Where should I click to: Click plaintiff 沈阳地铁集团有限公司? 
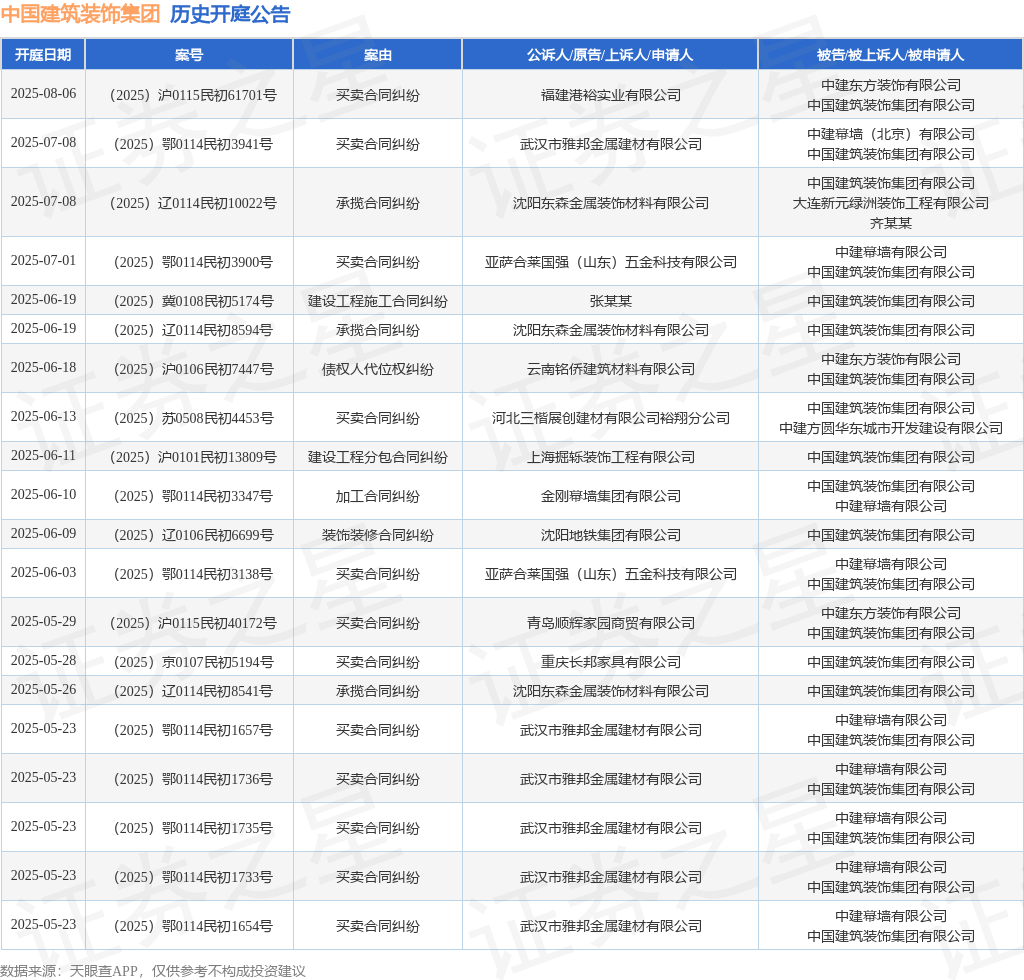(x=610, y=535)
